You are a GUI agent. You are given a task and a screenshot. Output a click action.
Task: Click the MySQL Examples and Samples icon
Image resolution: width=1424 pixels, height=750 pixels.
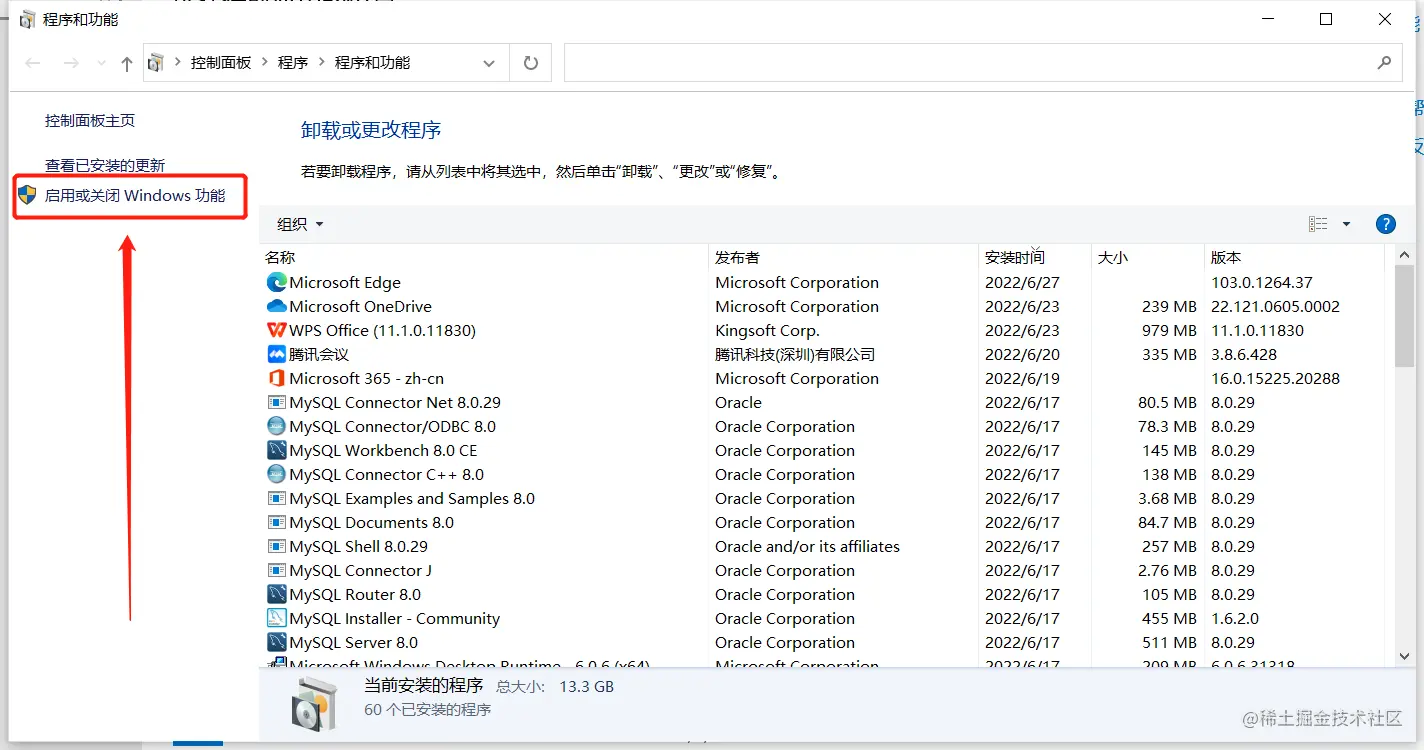(x=277, y=498)
